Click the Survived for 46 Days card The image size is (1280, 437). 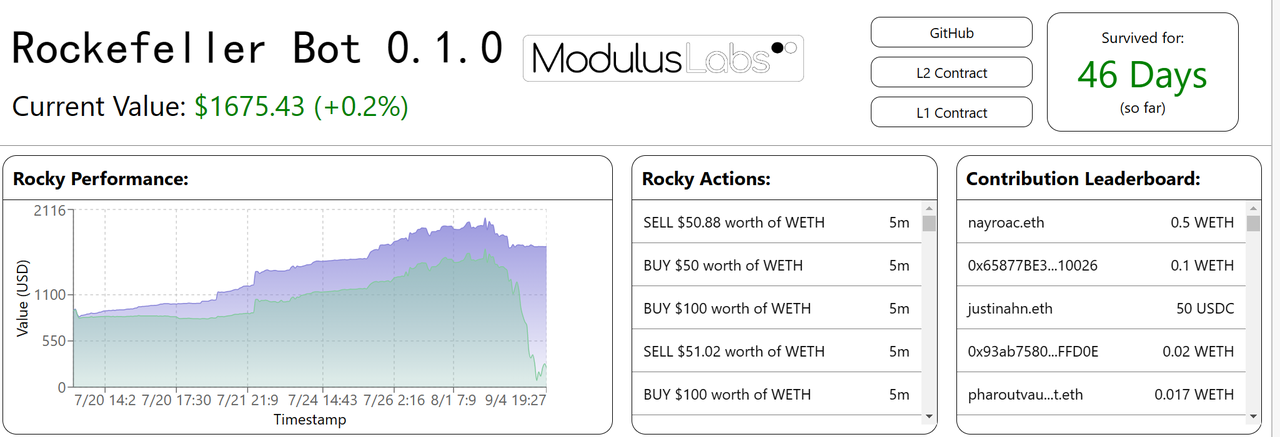(1142, 72)
